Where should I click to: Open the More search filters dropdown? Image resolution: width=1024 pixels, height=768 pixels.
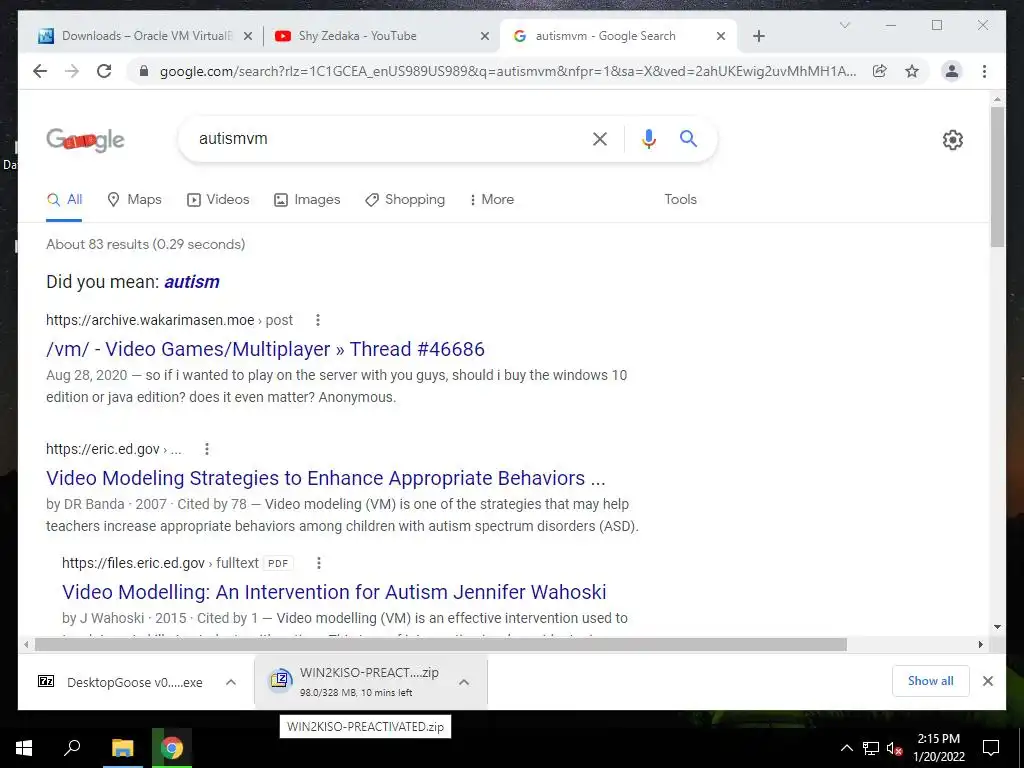click(x=492, y=199)
